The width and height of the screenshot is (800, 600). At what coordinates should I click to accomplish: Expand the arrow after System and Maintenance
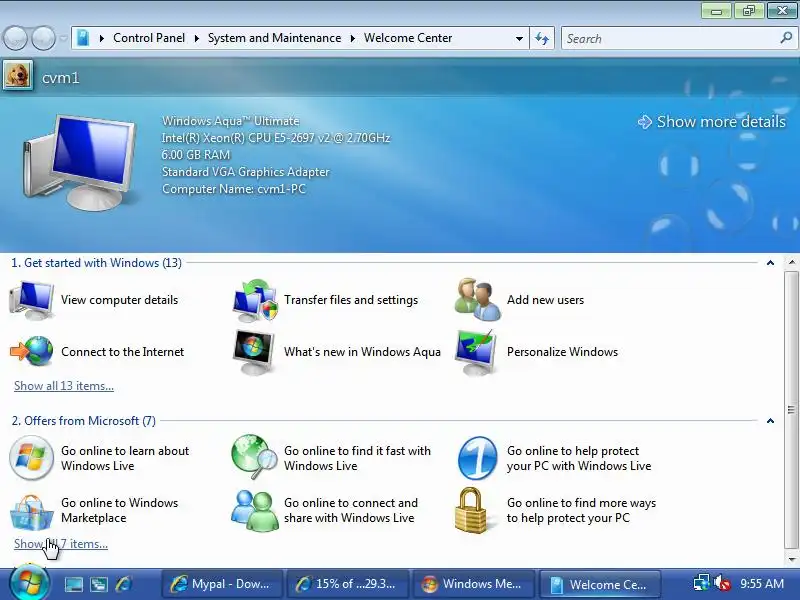tap(352, 38)
